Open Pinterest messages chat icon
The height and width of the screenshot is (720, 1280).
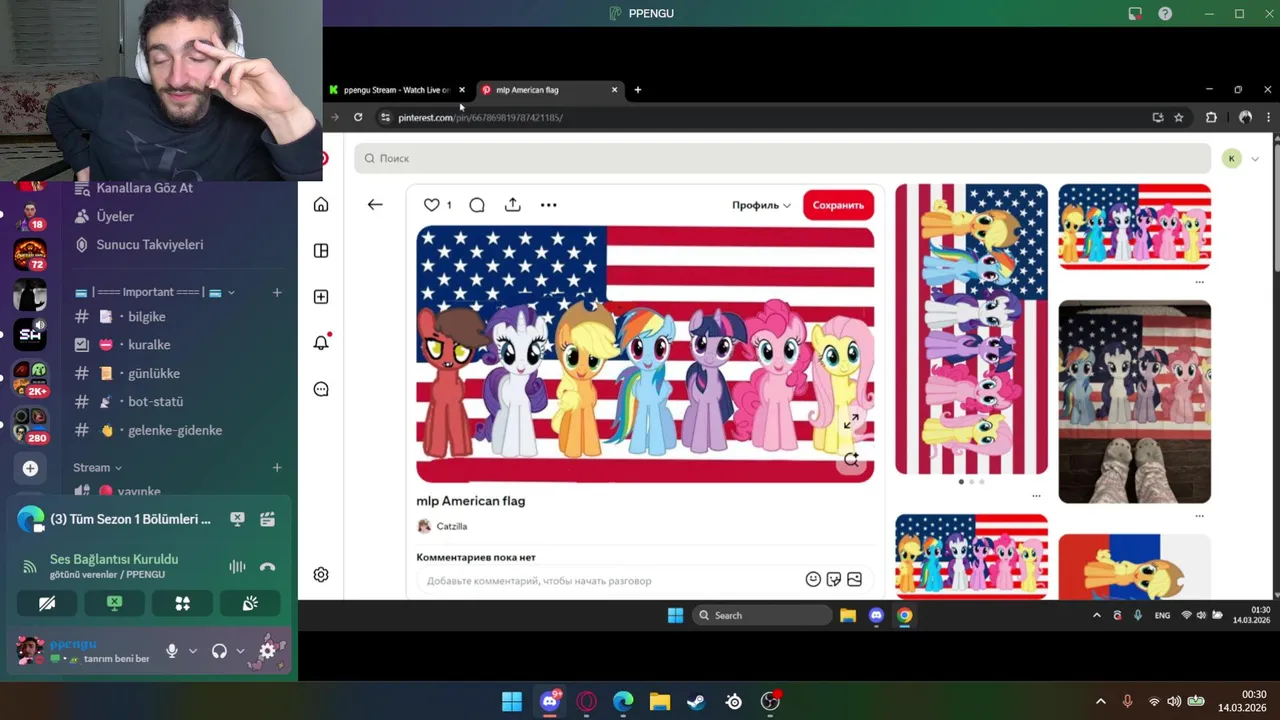[x=321, y=389]
